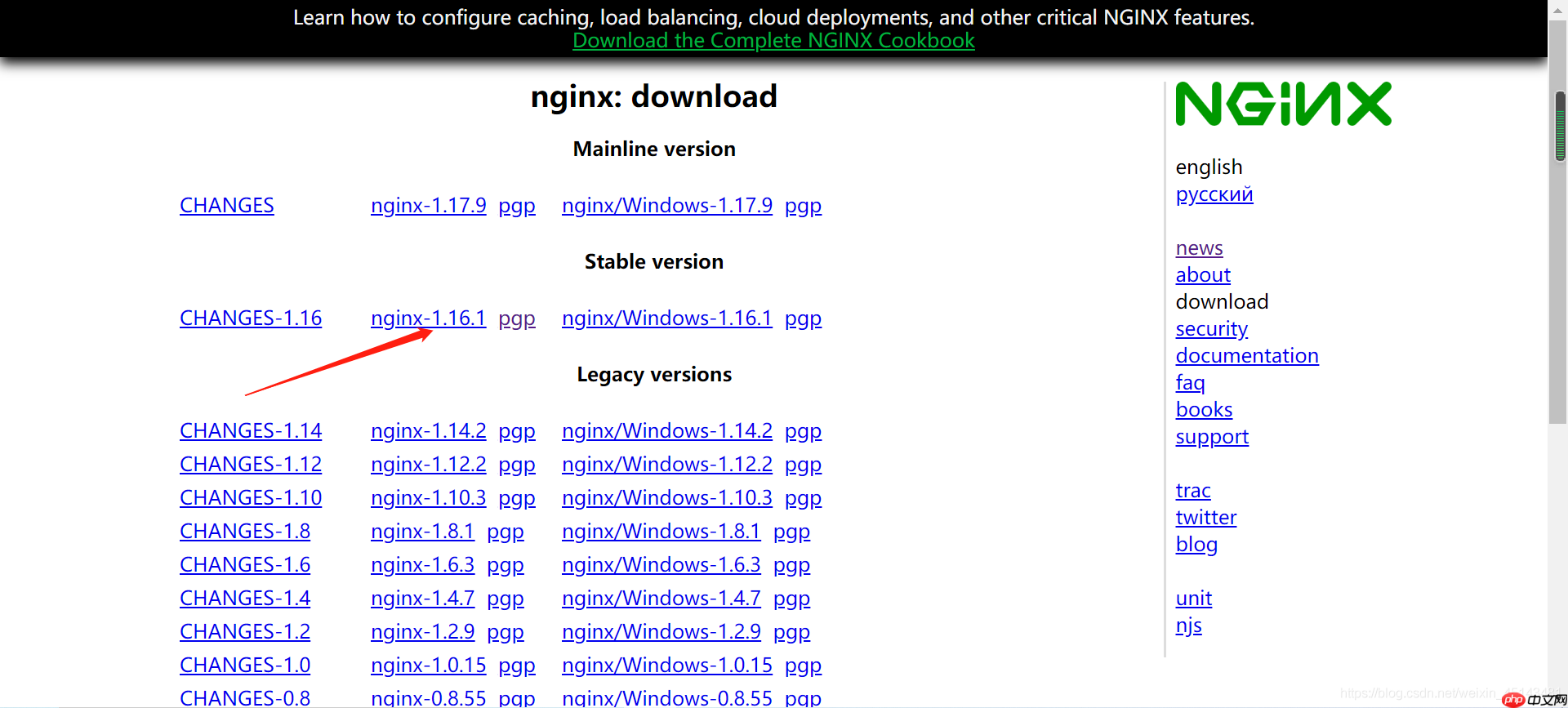Download the nginx-1.4.7 source

click(x=423, y=598)
